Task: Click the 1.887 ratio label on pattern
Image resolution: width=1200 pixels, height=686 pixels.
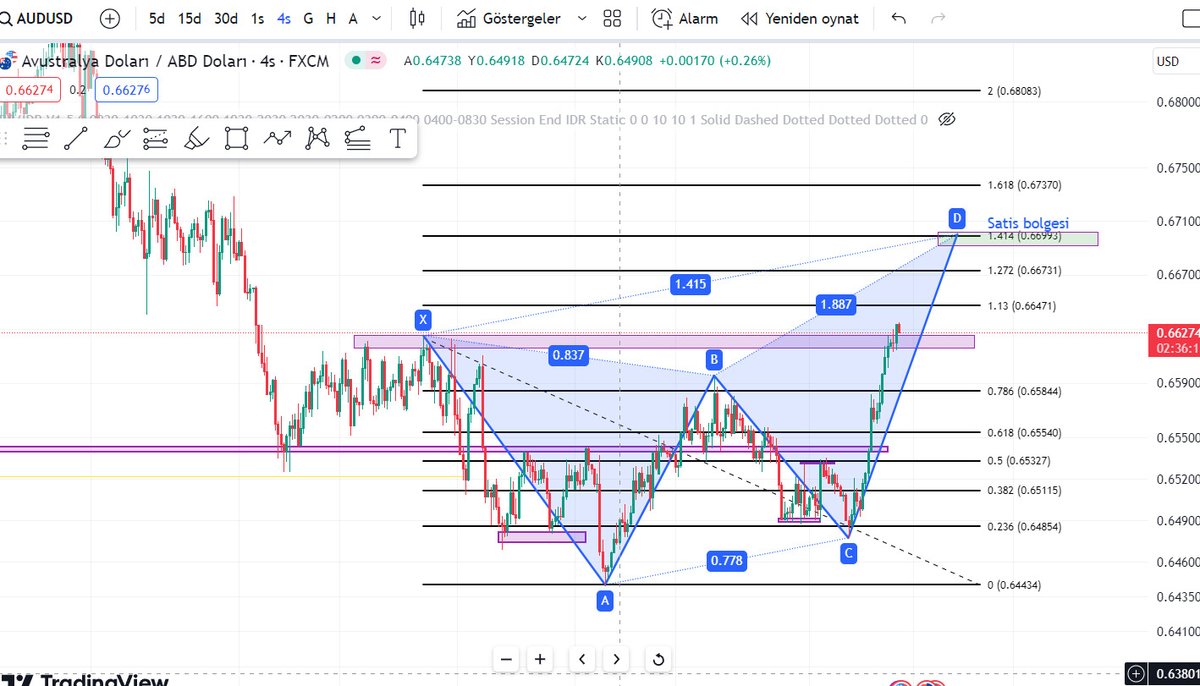Action: click(835, 305)
